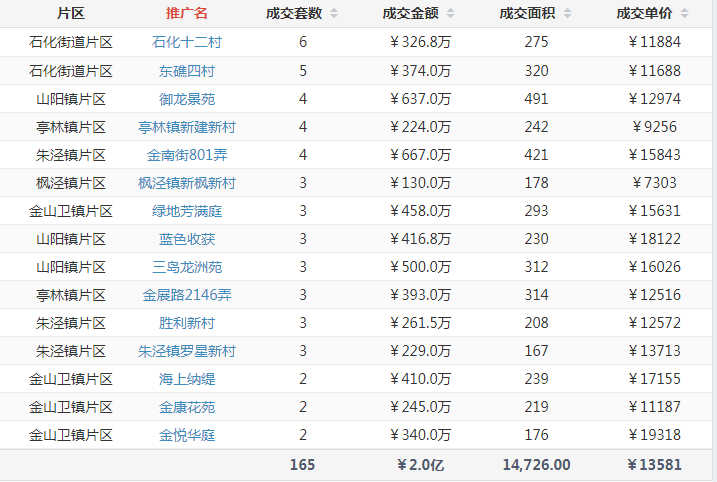This screenshot has height=482, width=717.
Task: Sort by 成交面积 column arrow icon
Action: coord(567,13)
